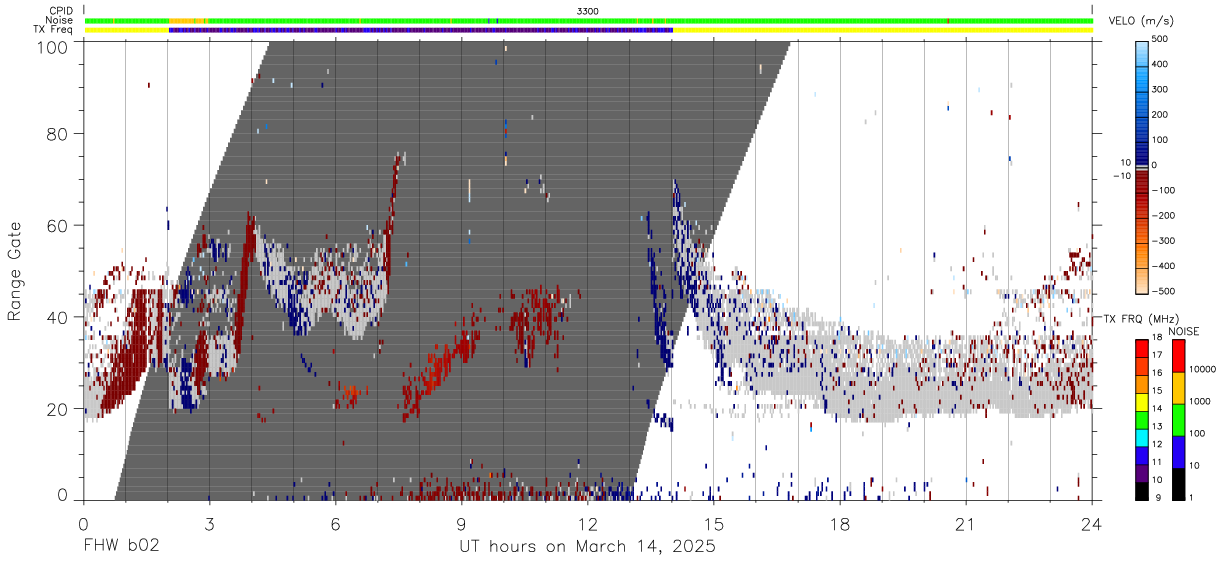Click the CPID value 3300
The height and width of the screenshot is (567, 1228).
tap(588, 11)
